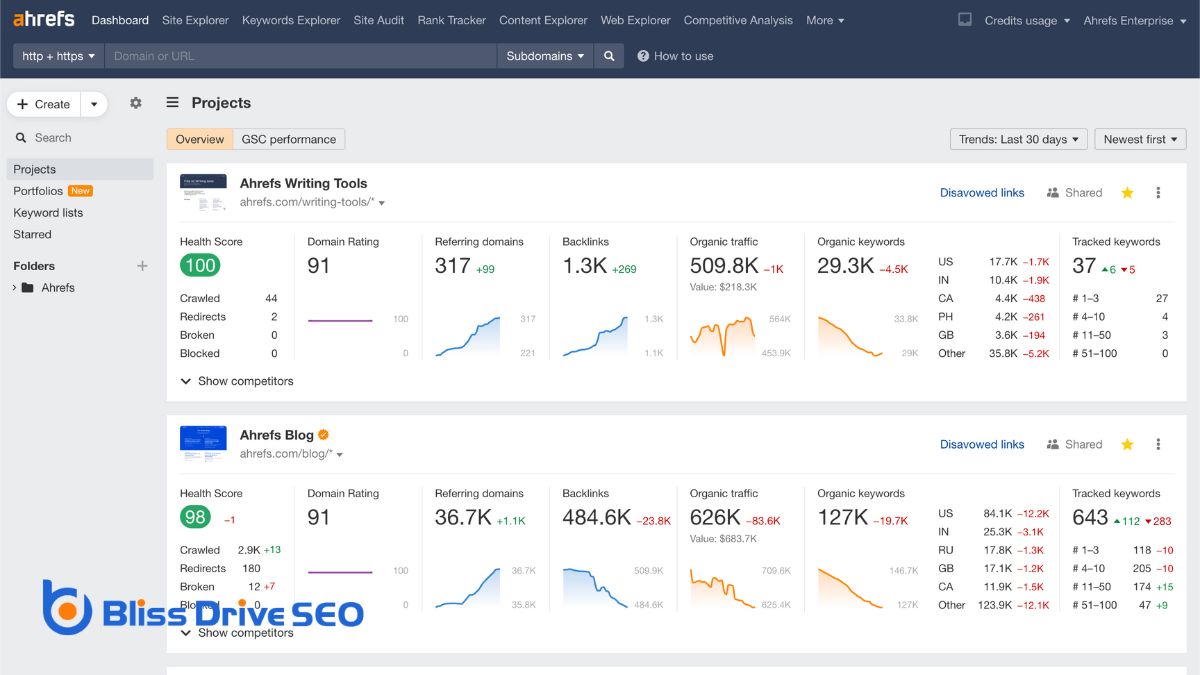Click Organic traffic value 509.8K

[724, 265]
